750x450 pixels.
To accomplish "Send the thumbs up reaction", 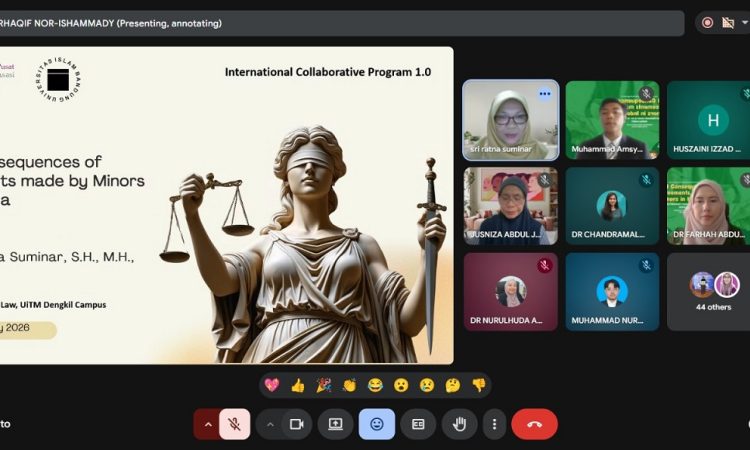I will [x=298, y=385].
